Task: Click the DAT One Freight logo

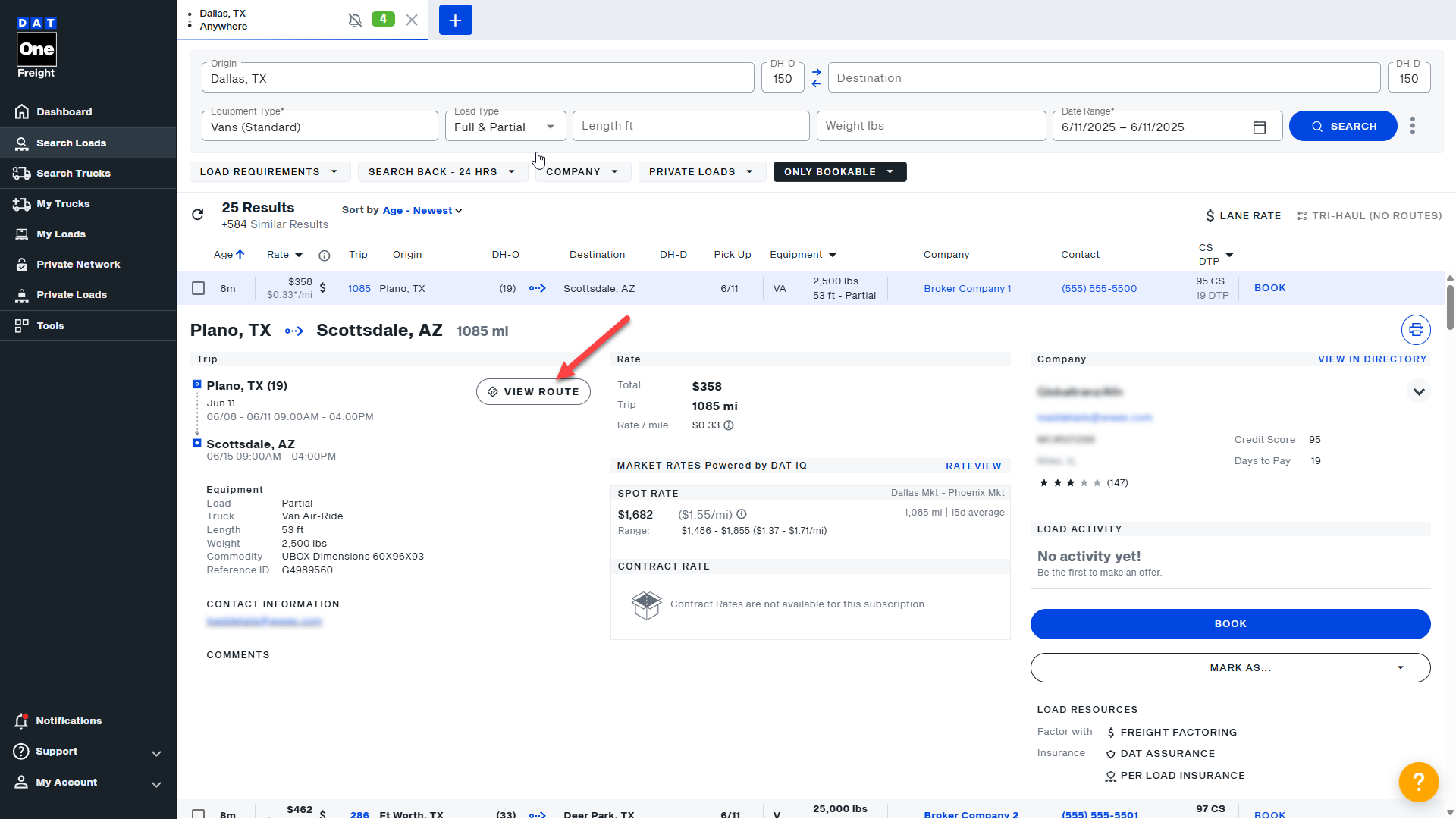Action: (36, 48)
